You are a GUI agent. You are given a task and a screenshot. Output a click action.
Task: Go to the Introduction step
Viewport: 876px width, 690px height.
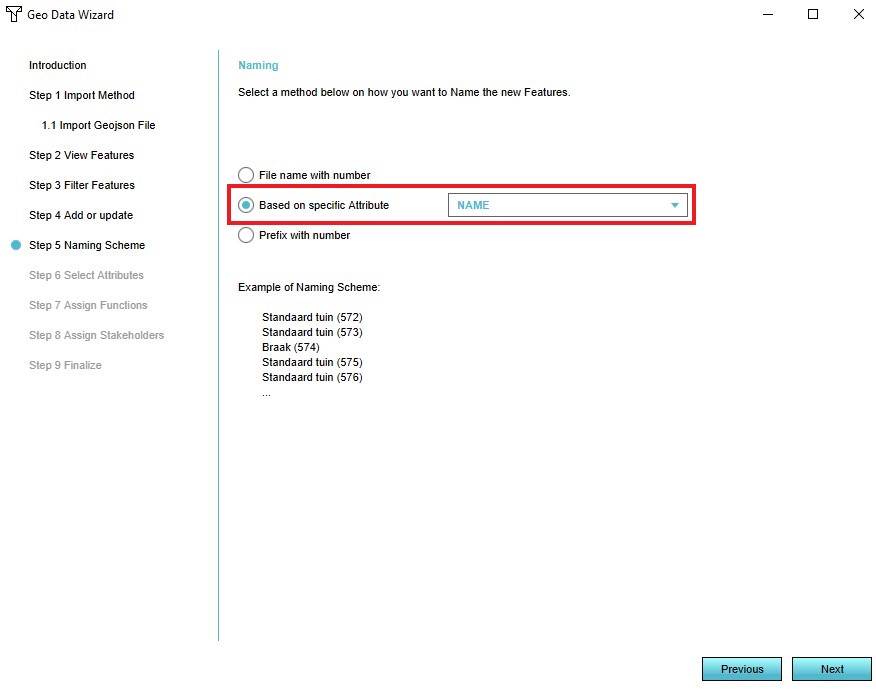pos(57,65)
